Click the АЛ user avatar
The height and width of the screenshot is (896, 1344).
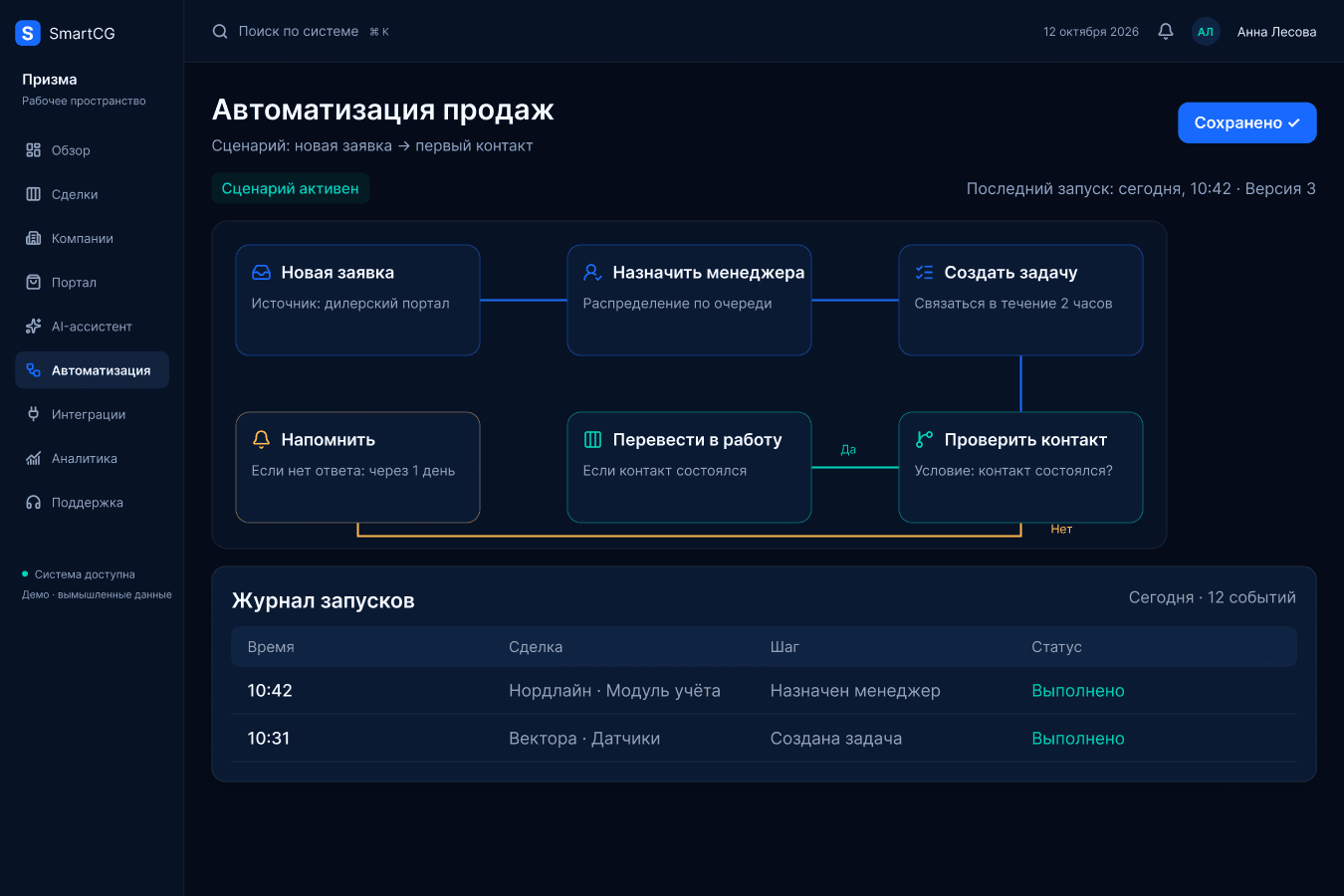tap(1206, 32)
